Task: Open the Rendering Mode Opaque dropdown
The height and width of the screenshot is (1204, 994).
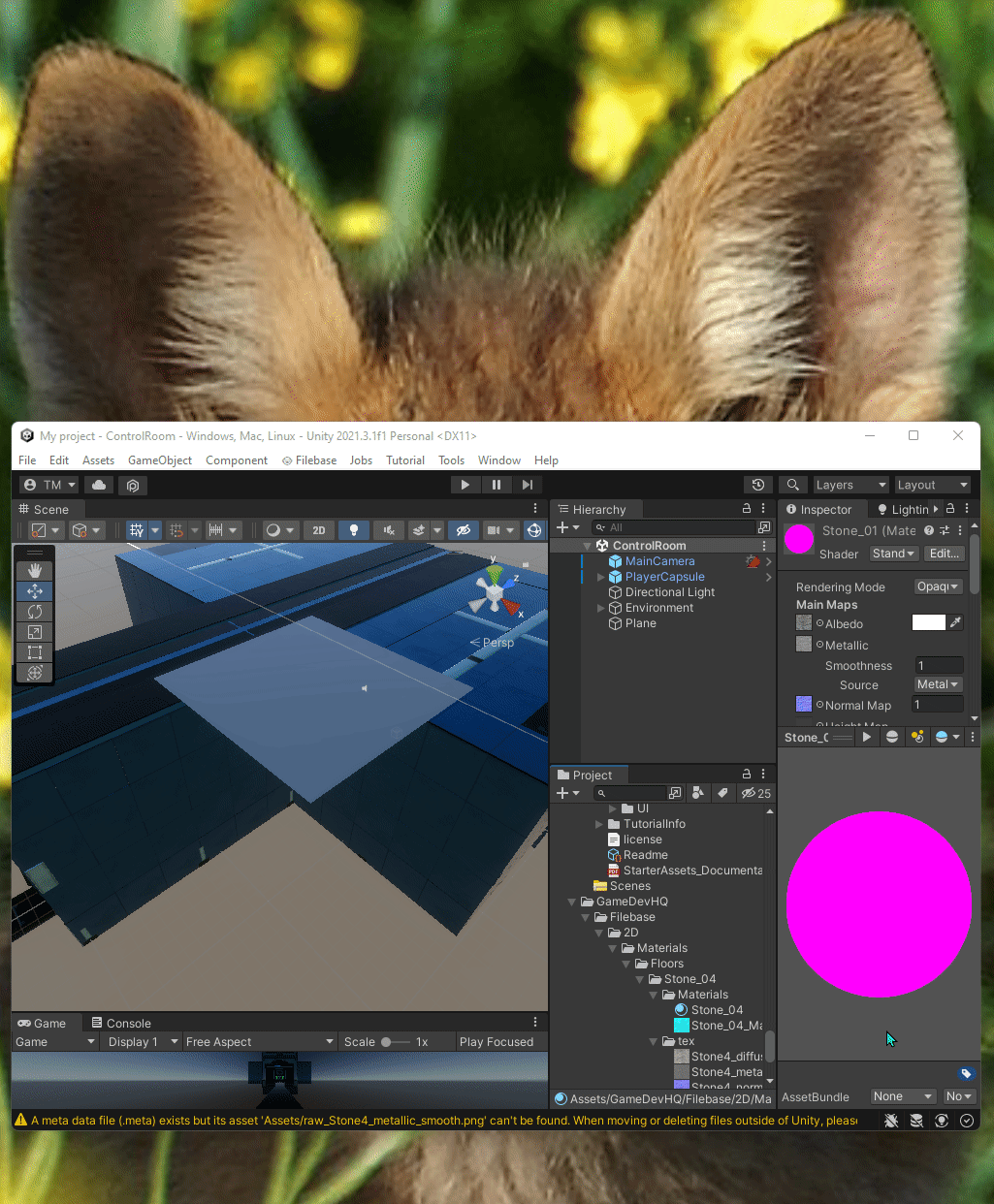Action: click(x=937, y=586)
